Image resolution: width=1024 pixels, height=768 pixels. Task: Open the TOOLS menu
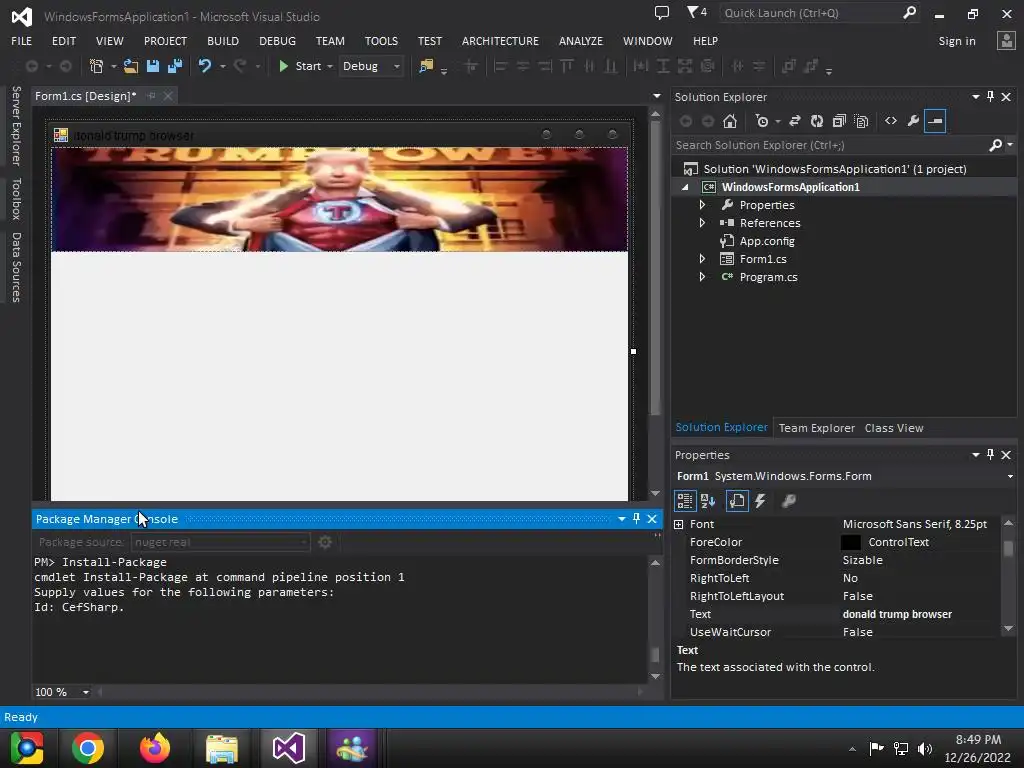[x=381, y=41]
